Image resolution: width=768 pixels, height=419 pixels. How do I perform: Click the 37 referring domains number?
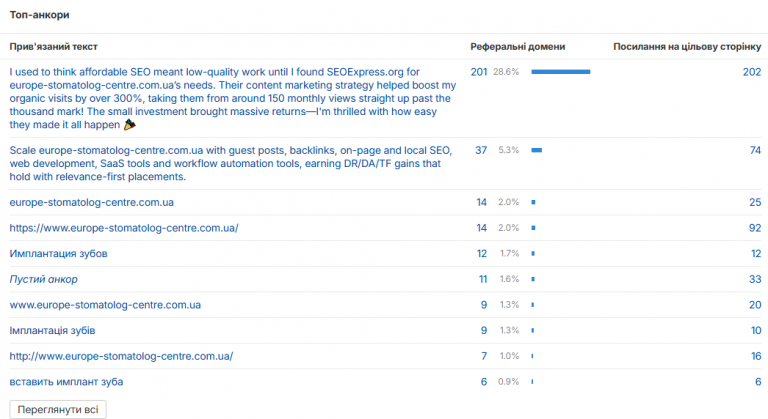coord(481,150)
